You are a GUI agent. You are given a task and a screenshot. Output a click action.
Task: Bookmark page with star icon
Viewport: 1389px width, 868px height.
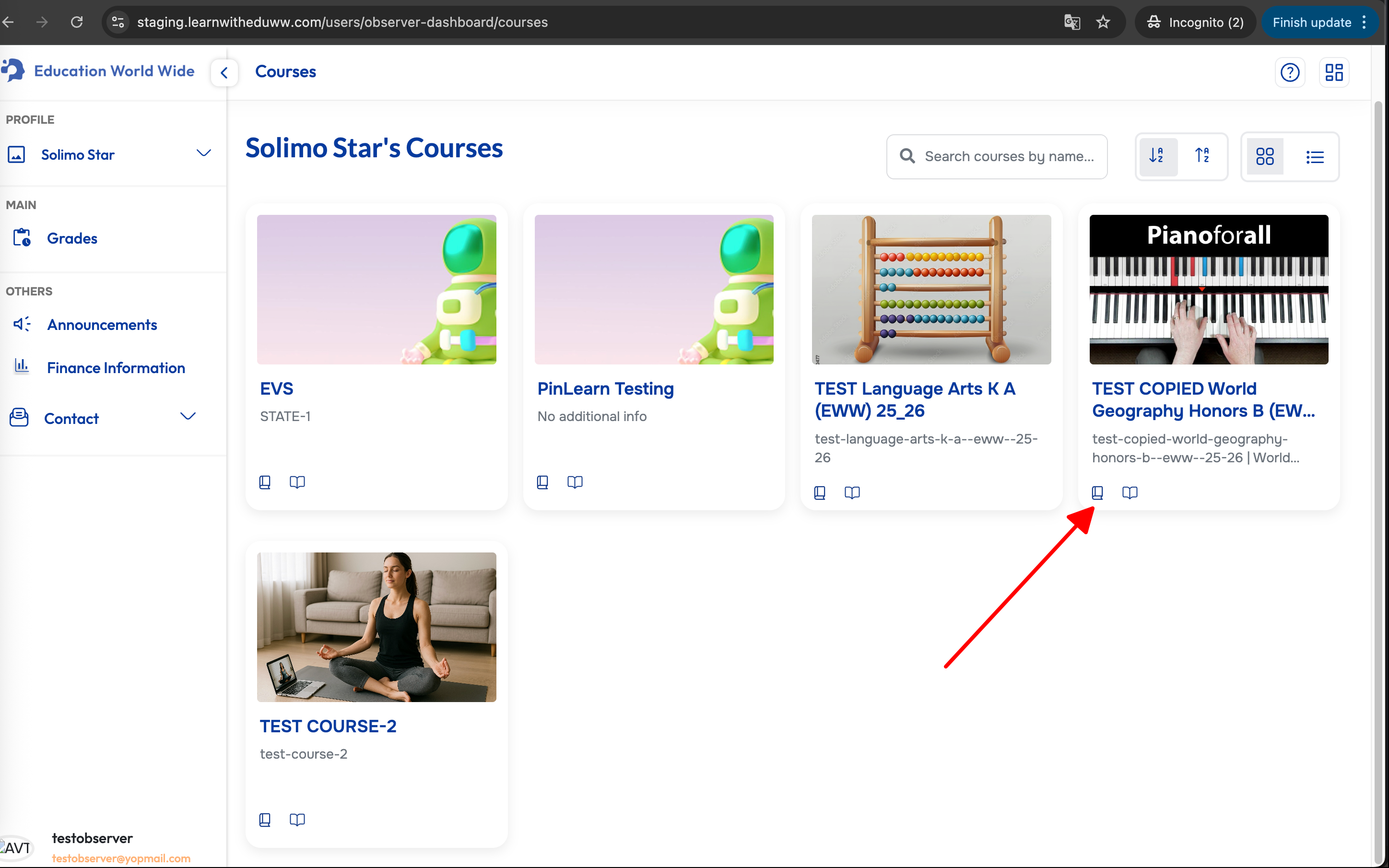[1103, 23]
